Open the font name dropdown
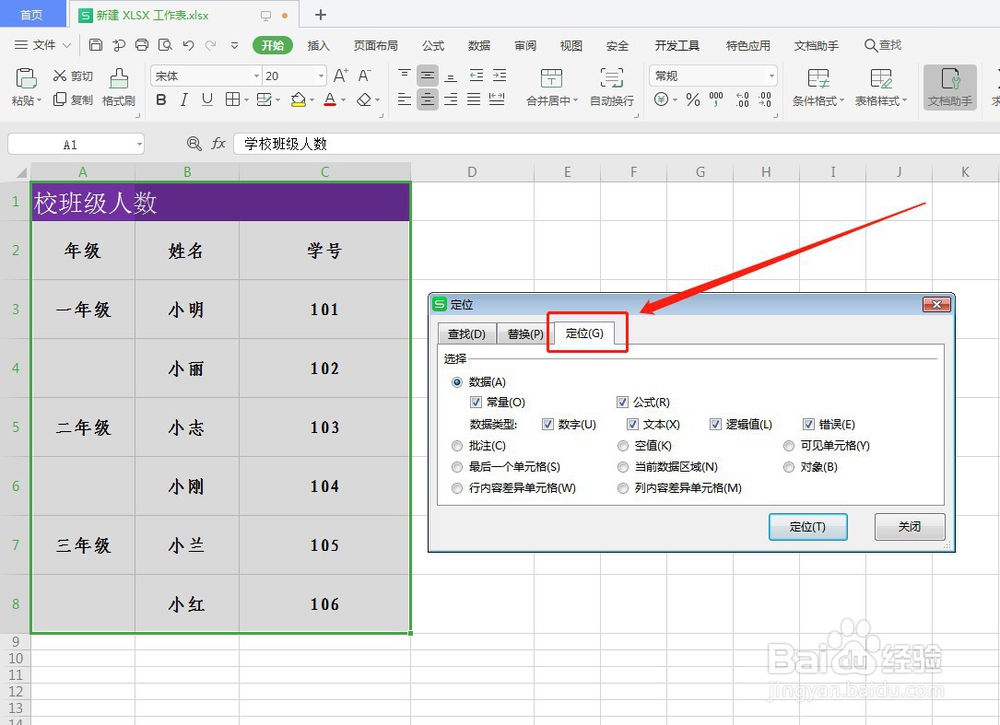The width and height of the screenshot is (1000, 725). pyautogui.click(x=254, y=75)
